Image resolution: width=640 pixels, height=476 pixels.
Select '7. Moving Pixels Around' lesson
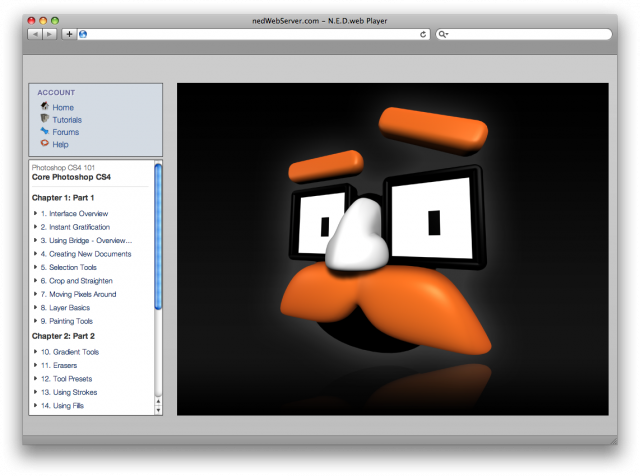[x=78, y=294]
